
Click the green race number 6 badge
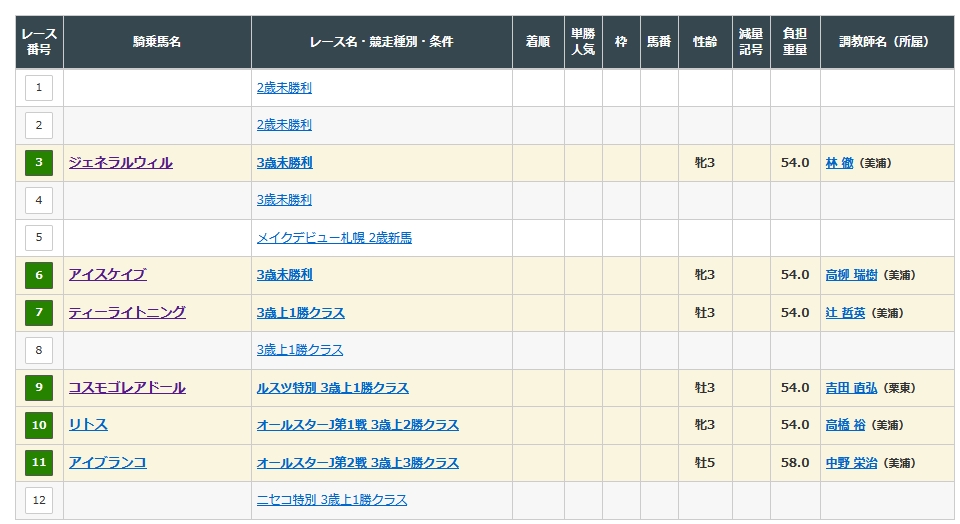pyautogui.click(x=39, y=275)
